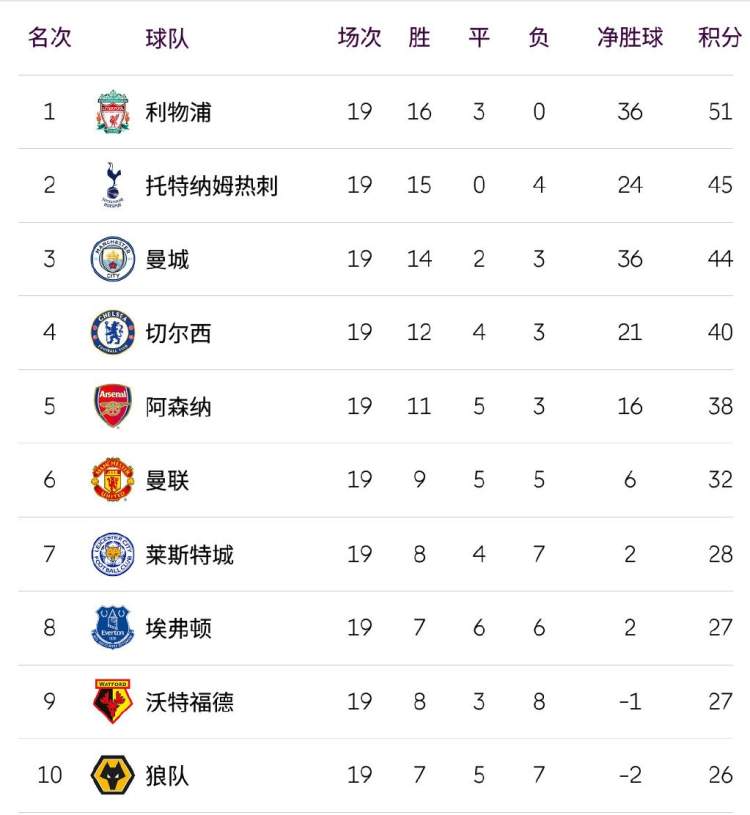Open team name 莱斯特城
The width and height of the screenshot is (750, 815).
tap(190, 555)
